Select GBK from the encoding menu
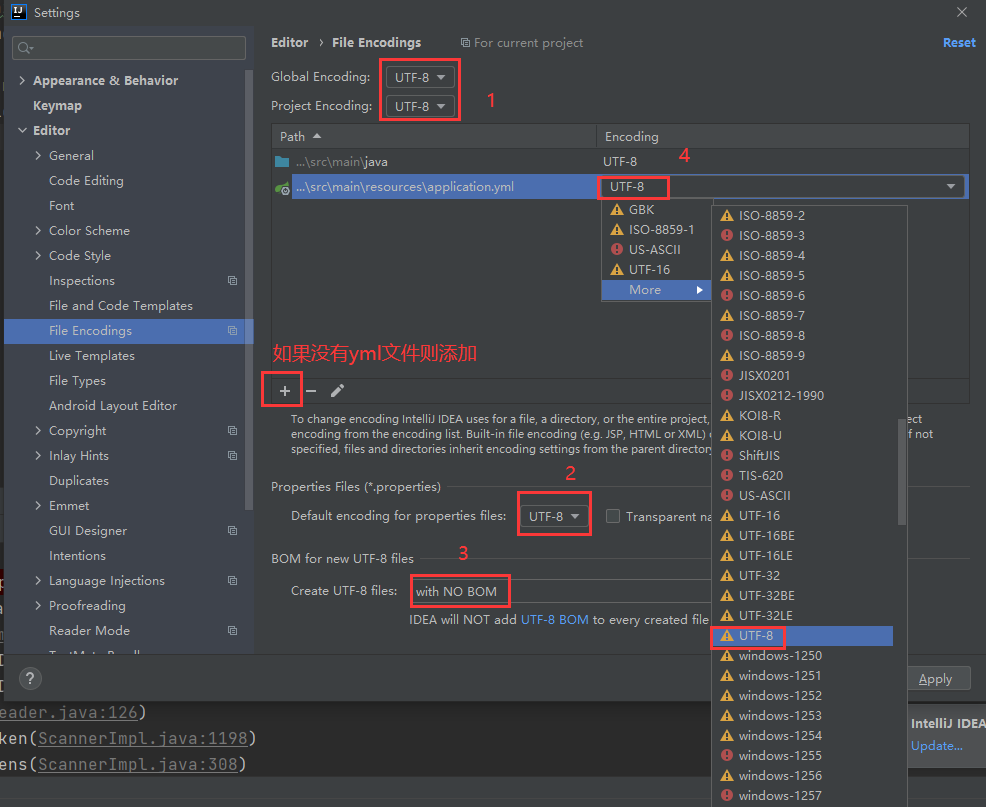The height and width of the screenshot is (807, 986). pyautogui.click(x=640, y=209)
